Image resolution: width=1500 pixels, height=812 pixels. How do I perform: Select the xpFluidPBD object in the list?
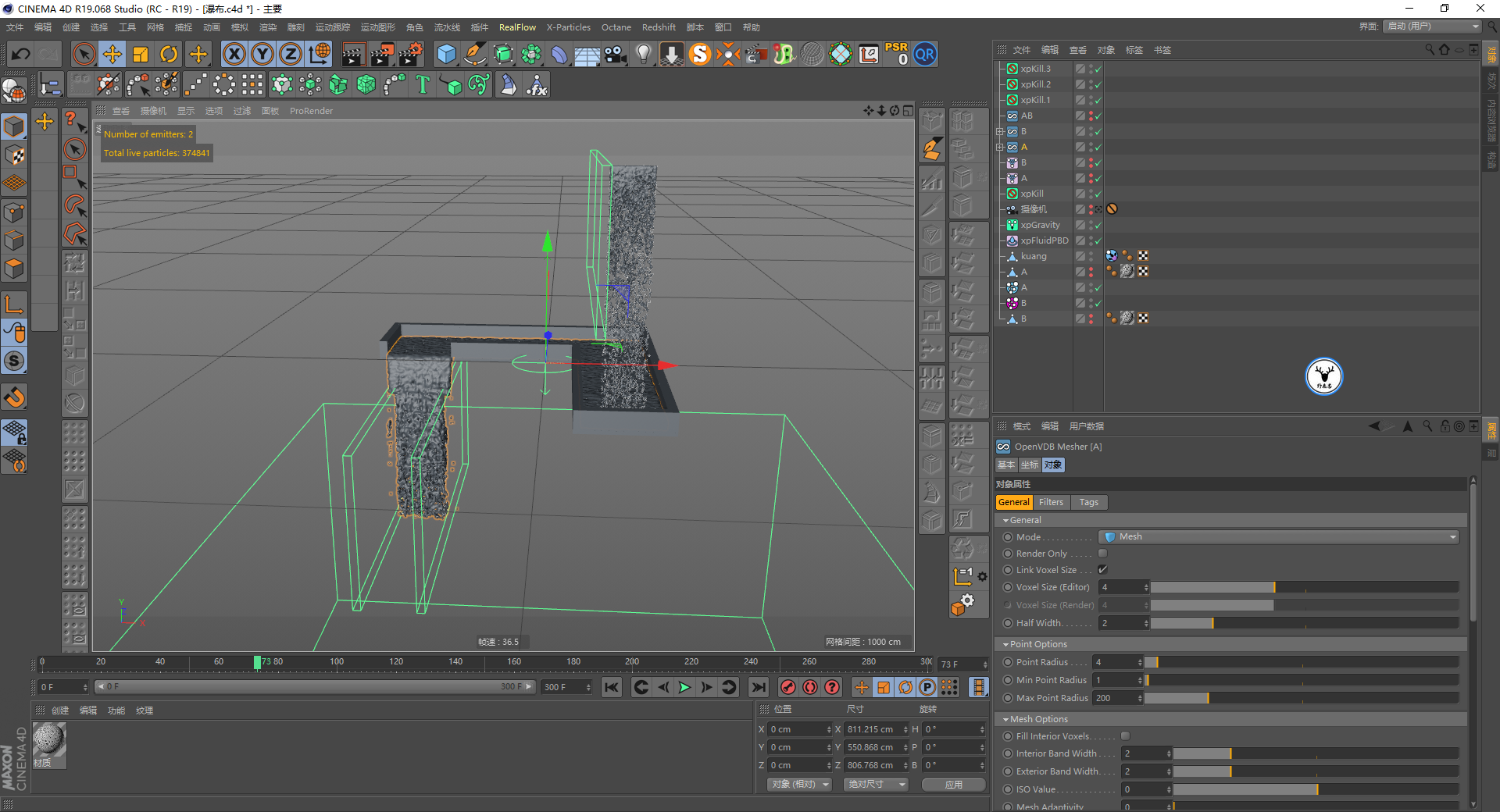tap(1044, 240)
